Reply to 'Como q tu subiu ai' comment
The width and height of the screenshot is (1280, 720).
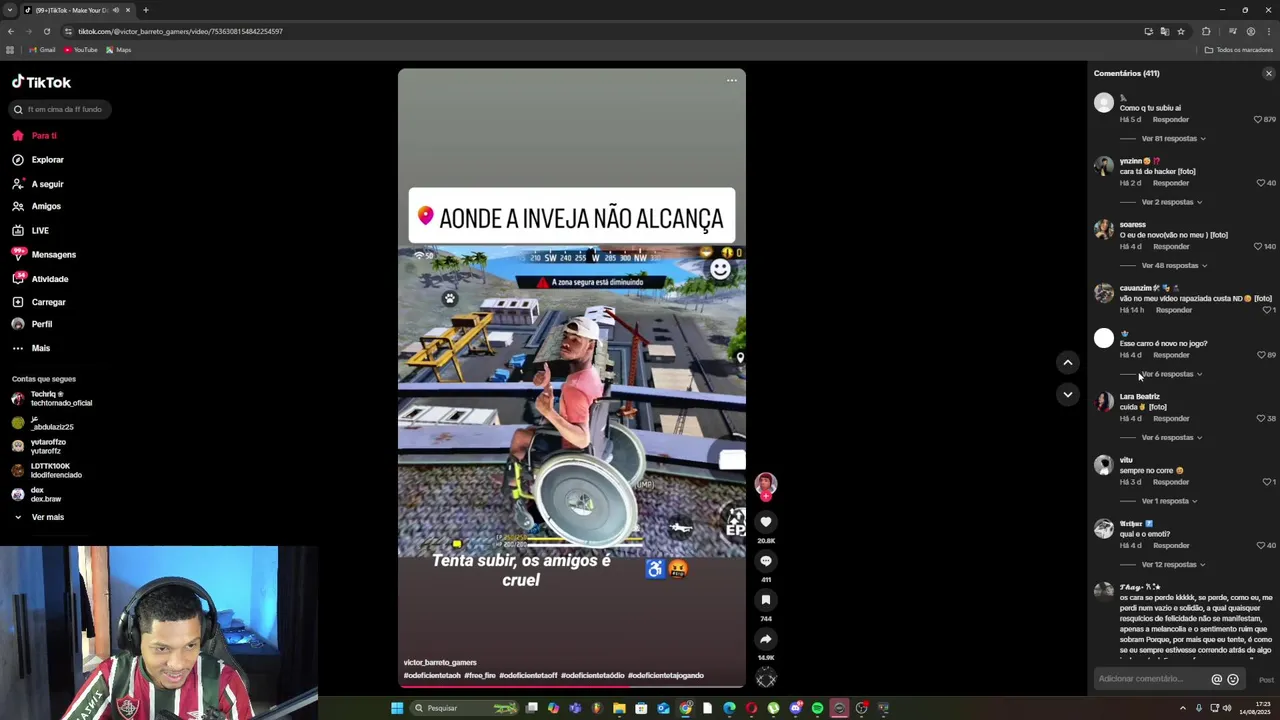coord(1170,119)
